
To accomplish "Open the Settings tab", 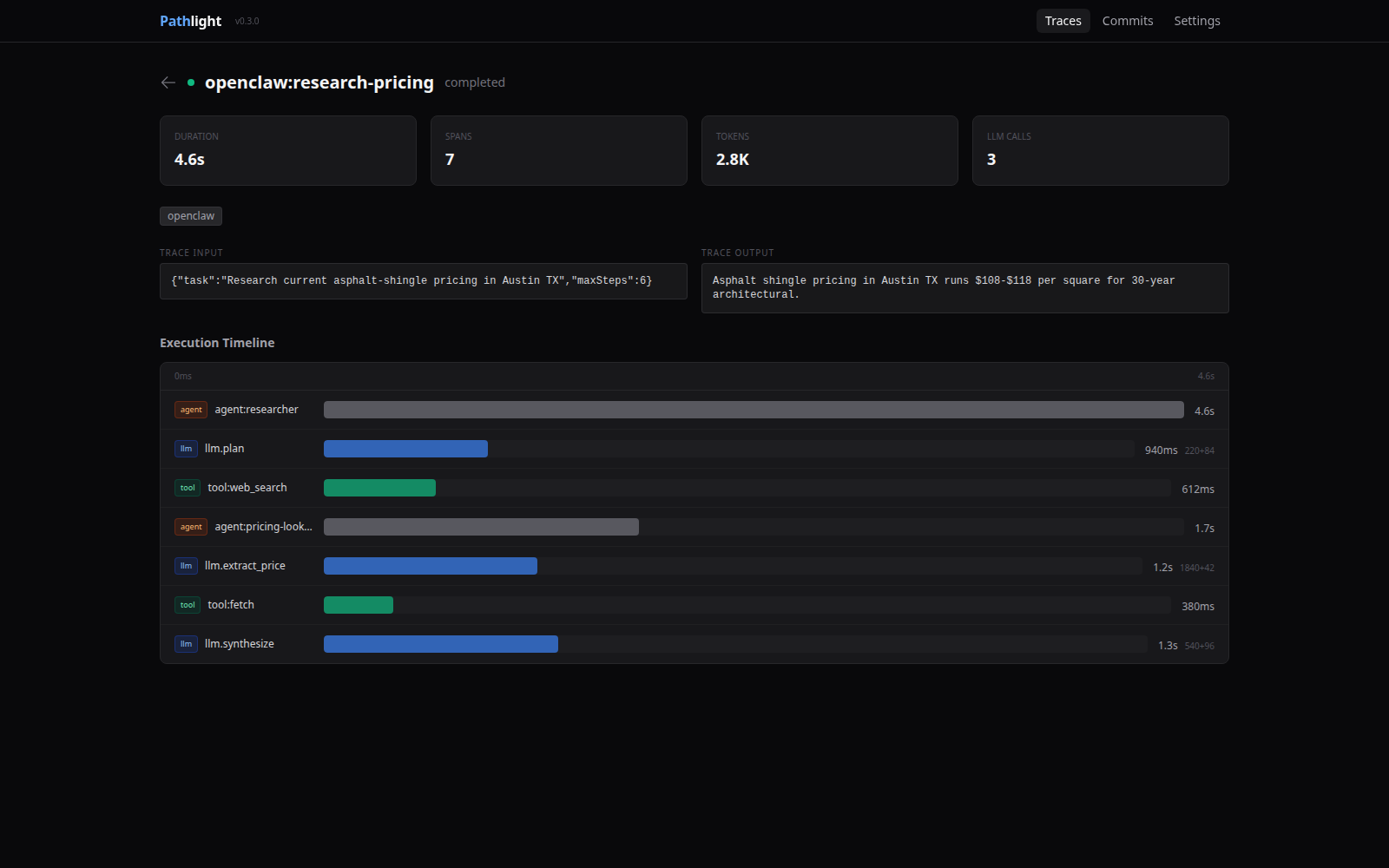I will (x=1197, y=21).
